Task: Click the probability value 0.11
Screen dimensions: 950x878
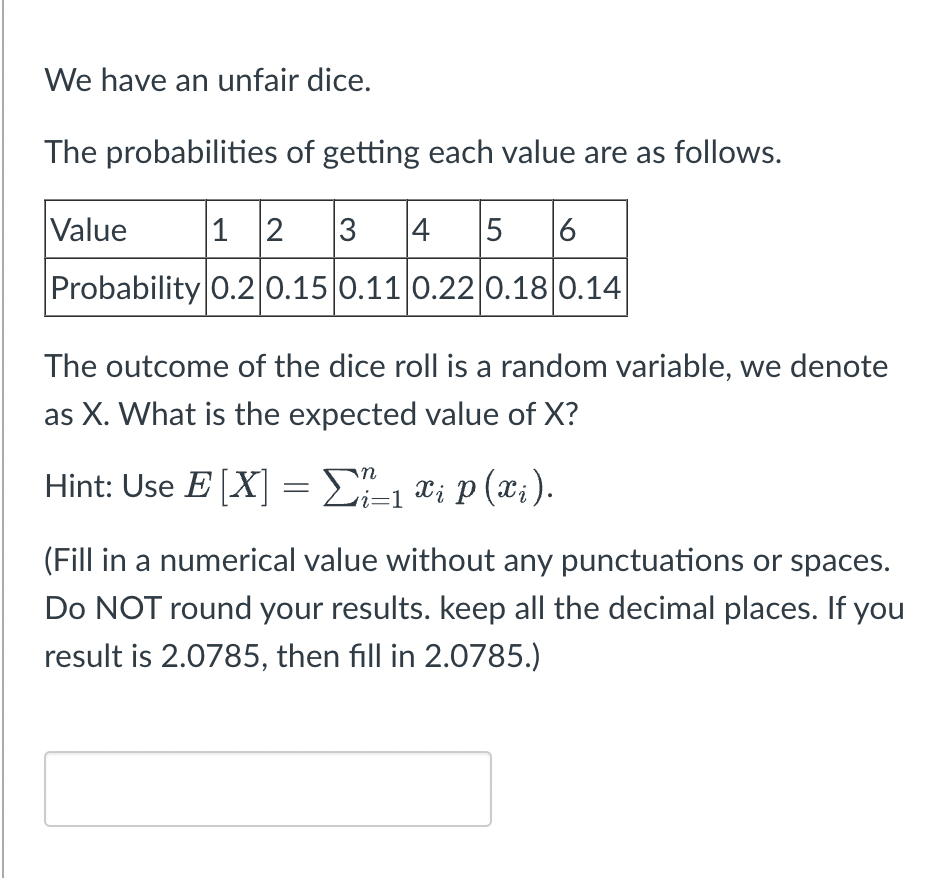Action: (x=367, y=290)
